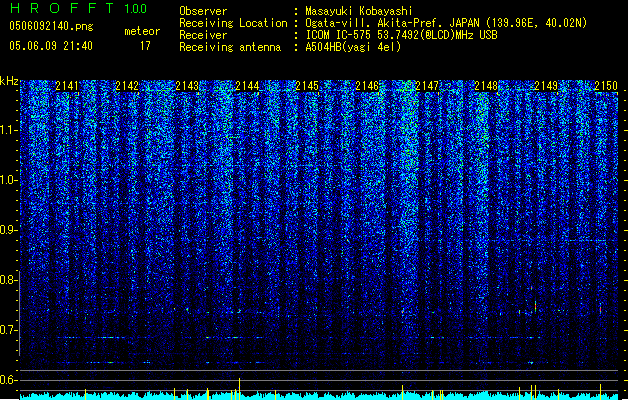Click the 0.7 kHz axis label
Viewport: 629px width, 400px height.
(x=8, y=330)
